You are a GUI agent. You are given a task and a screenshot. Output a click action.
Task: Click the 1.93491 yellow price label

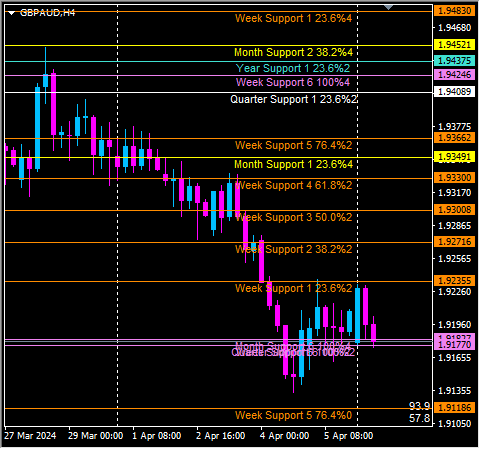tap(454, 157)
